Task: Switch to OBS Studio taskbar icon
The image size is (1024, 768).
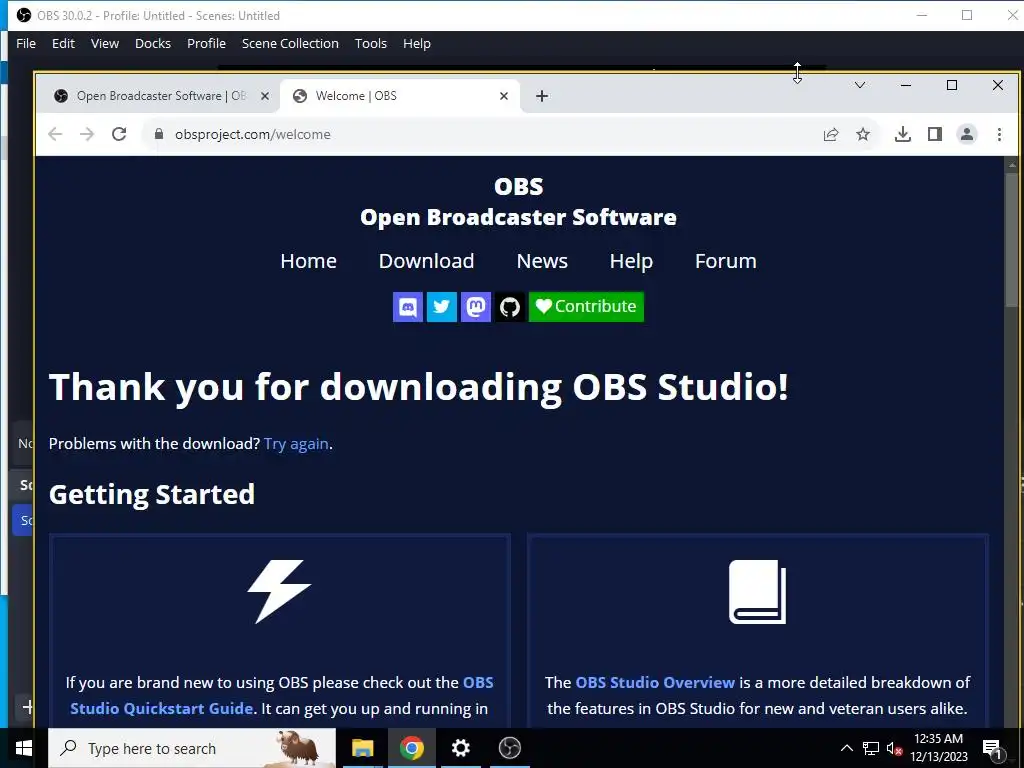Action: (x=509, y=748)
